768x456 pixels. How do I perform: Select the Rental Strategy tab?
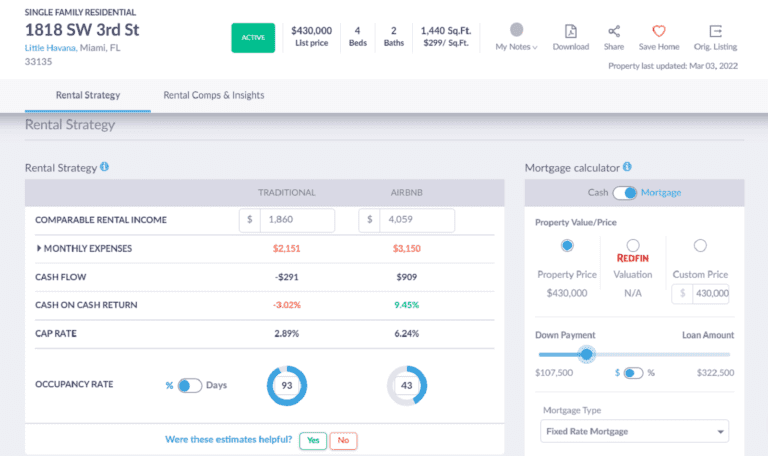87,95
